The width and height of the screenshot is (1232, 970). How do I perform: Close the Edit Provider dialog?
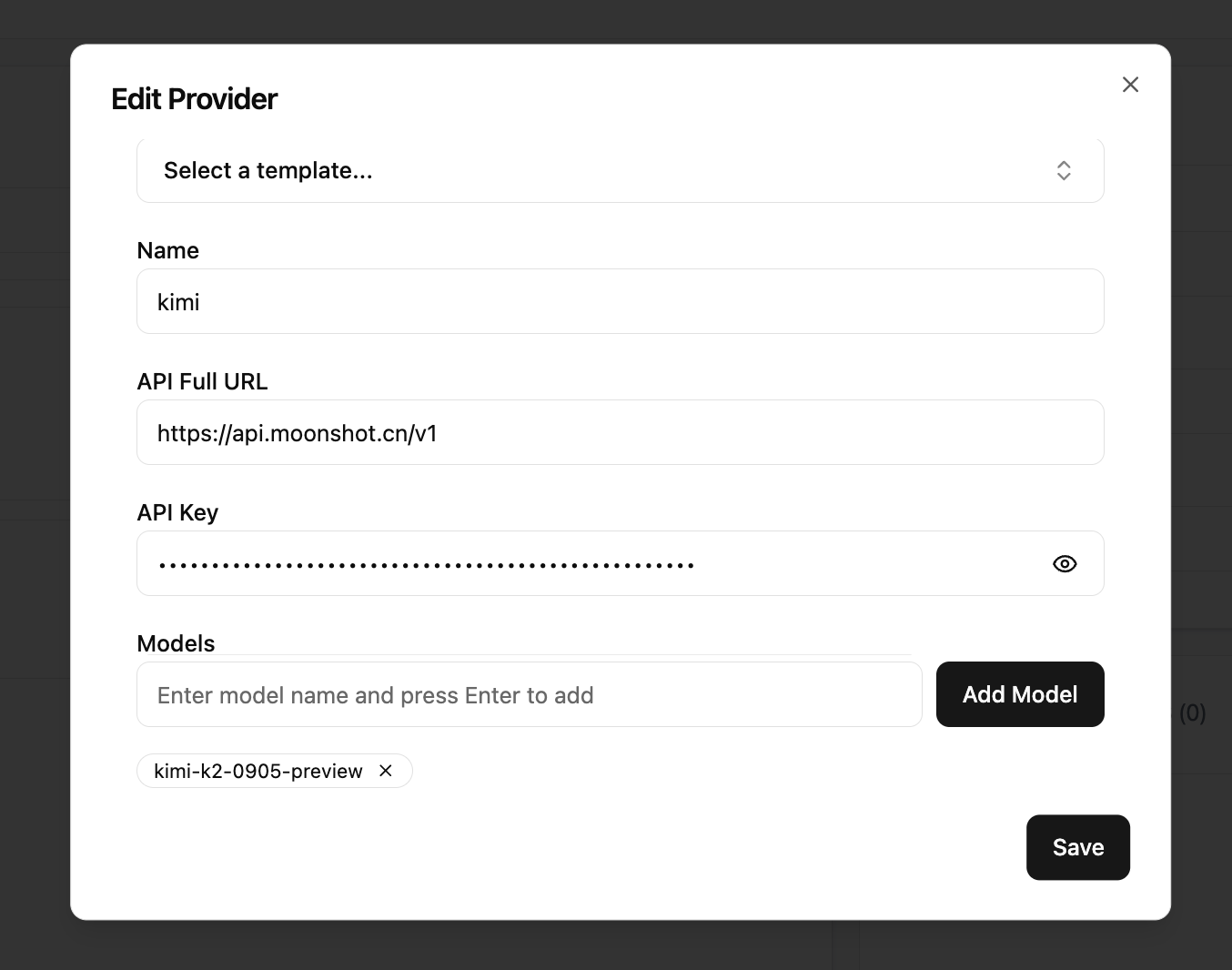[1130, 85]
